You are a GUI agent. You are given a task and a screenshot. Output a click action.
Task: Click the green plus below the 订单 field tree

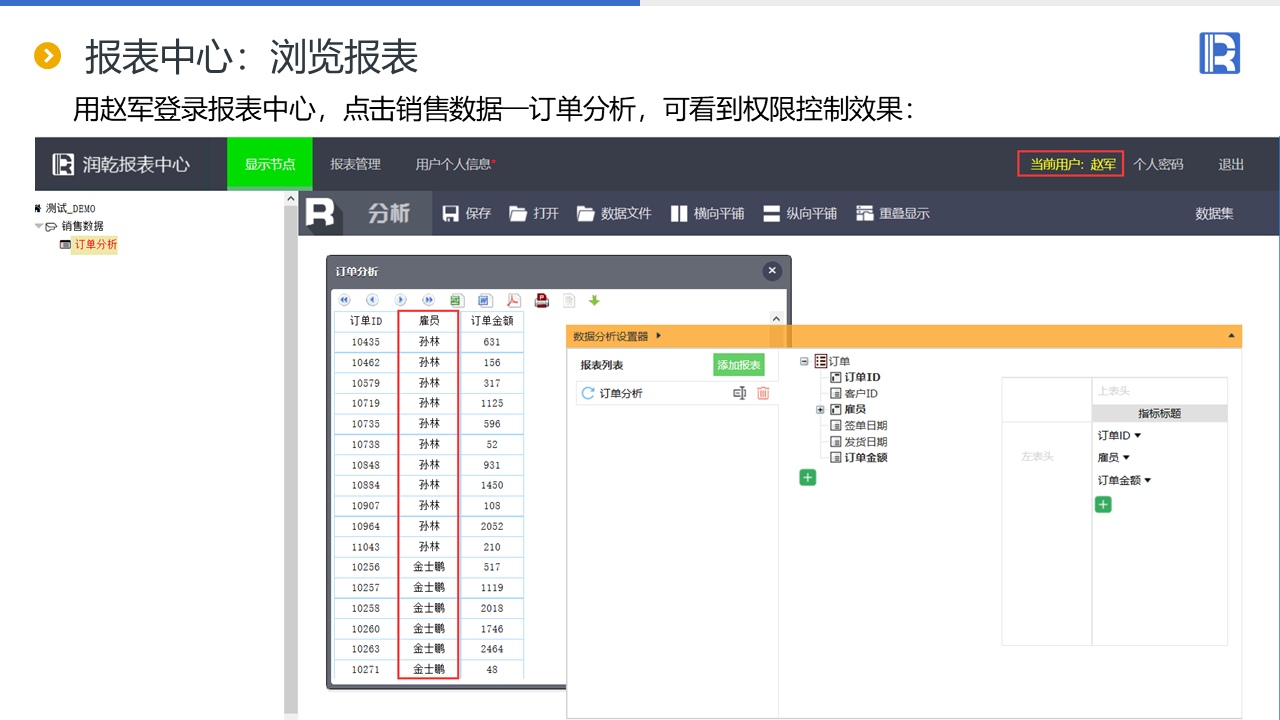(808, 478)
